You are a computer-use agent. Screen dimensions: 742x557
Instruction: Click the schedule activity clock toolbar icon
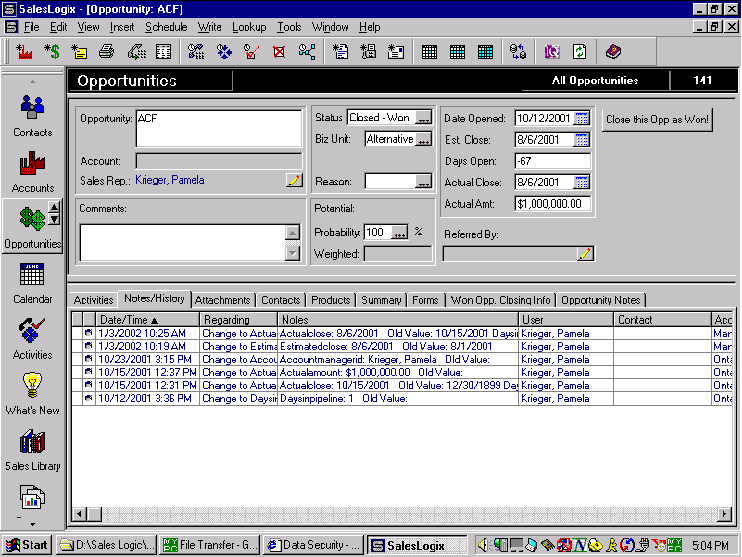[x=196, y=52]
